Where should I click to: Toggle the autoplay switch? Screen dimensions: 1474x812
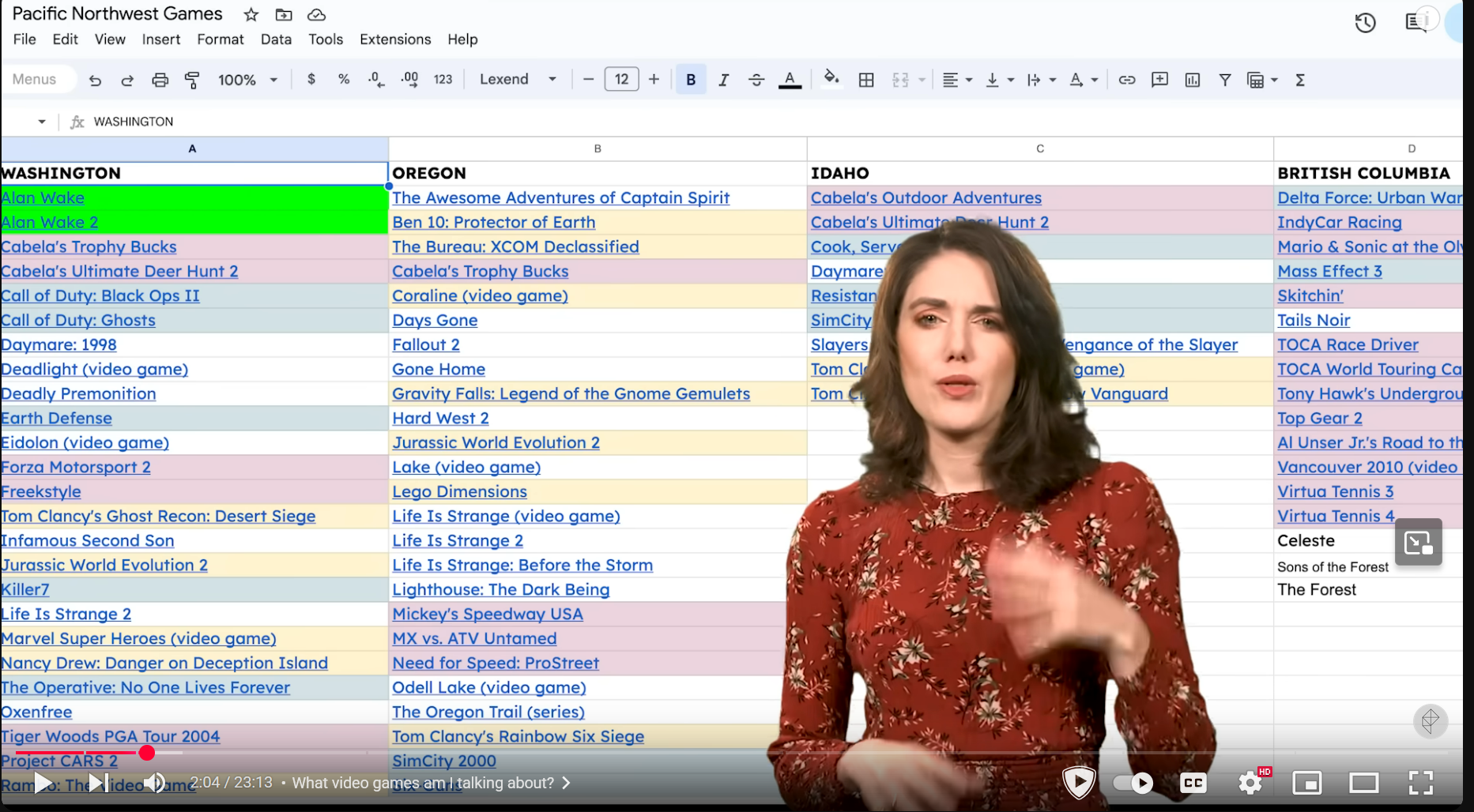[1133, 783]
